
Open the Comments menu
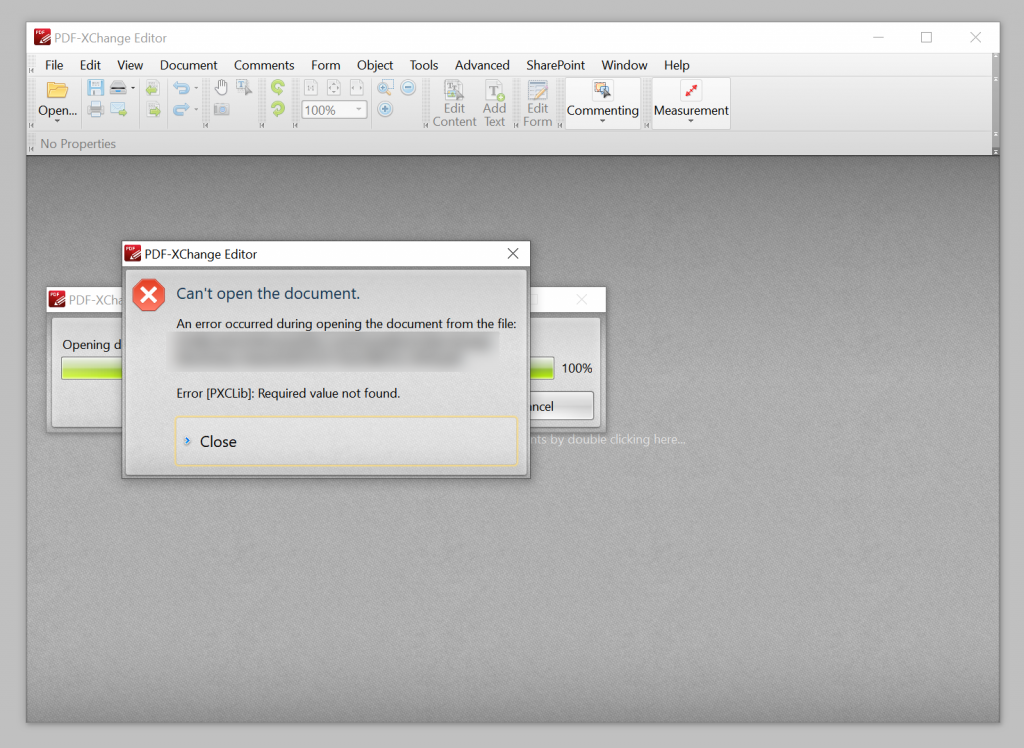pos(264,65)
